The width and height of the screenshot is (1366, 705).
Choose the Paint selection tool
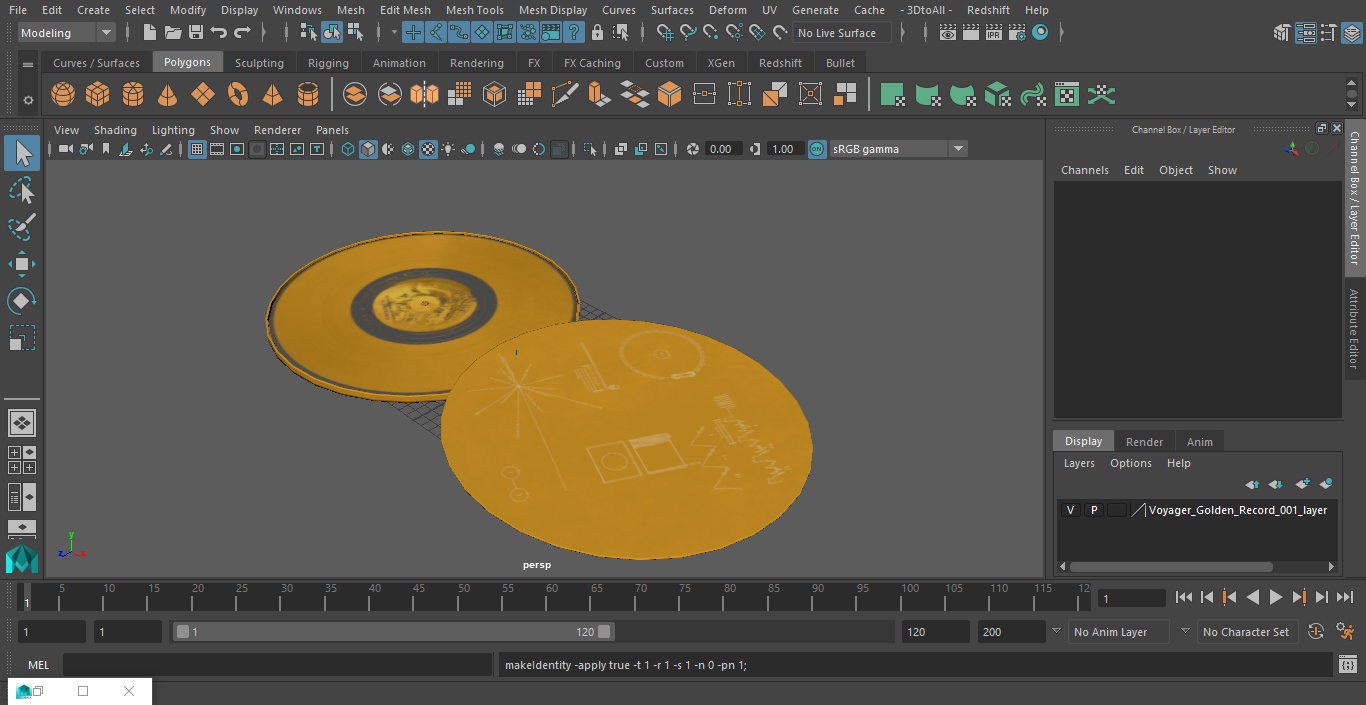pos(22,226)
